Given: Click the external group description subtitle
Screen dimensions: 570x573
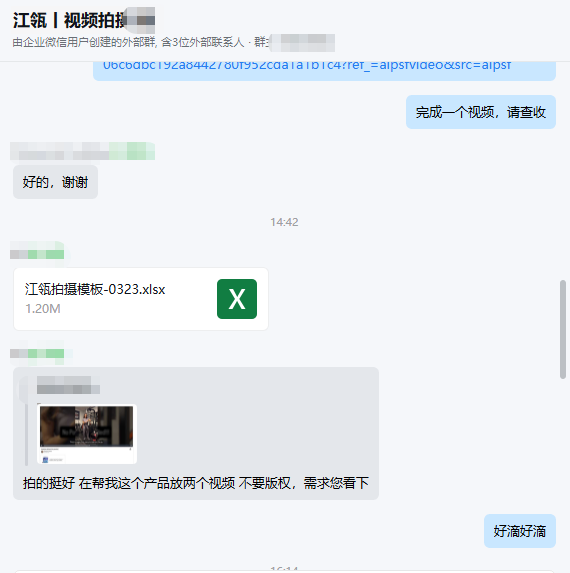Looking at the screenshot, I should [x=128, y=42].
